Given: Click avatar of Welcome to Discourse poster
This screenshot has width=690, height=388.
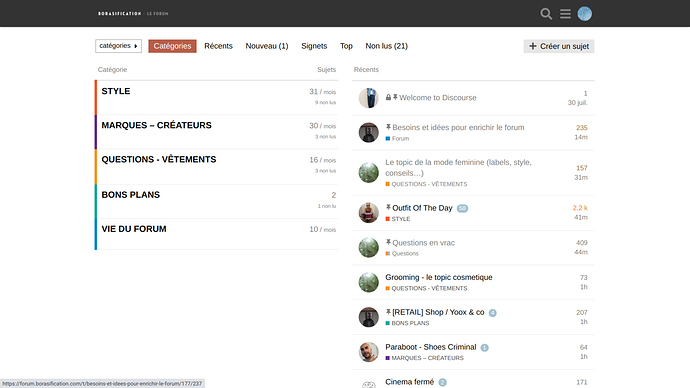Looking at the screenshot, I should [368, 98].
